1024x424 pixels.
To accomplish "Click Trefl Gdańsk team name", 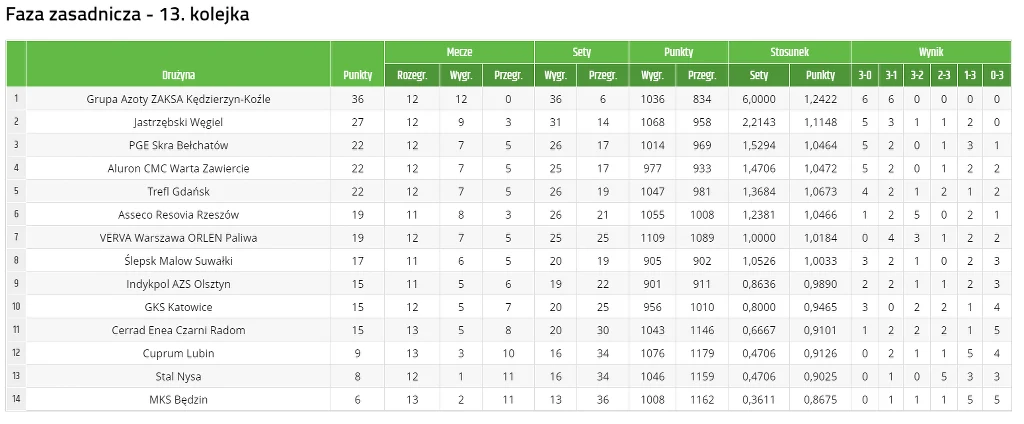I will (x=178, y=191).
